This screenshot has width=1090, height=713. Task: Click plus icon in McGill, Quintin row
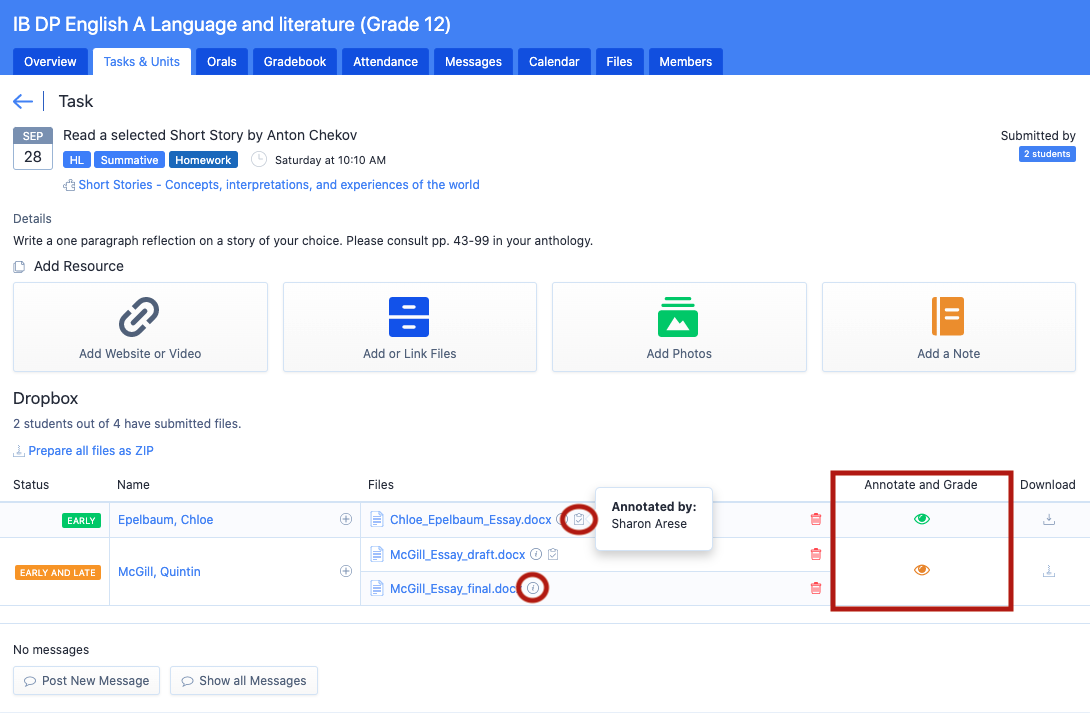(x=346, y=571)
